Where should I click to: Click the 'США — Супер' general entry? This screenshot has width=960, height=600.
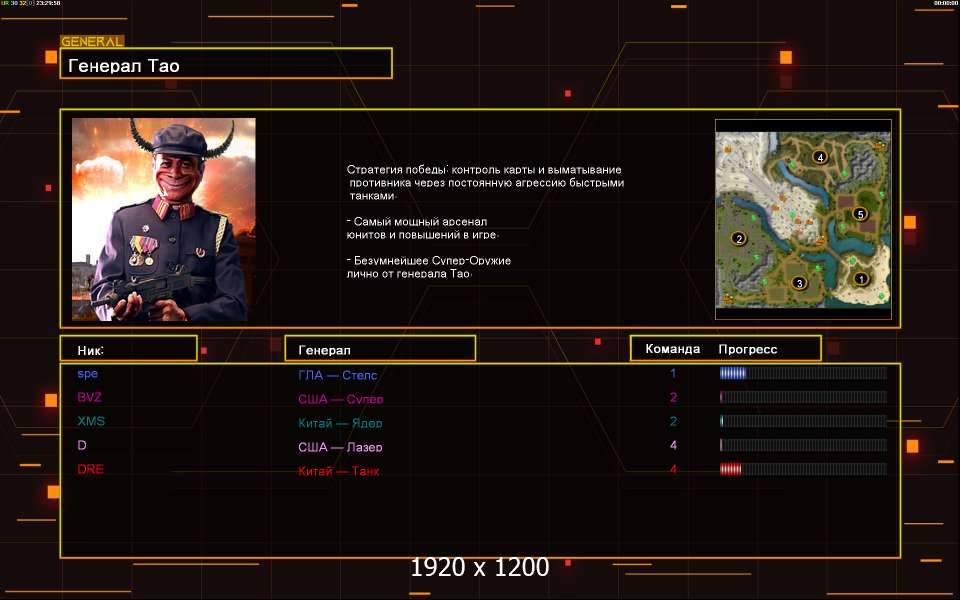point(340,399)
